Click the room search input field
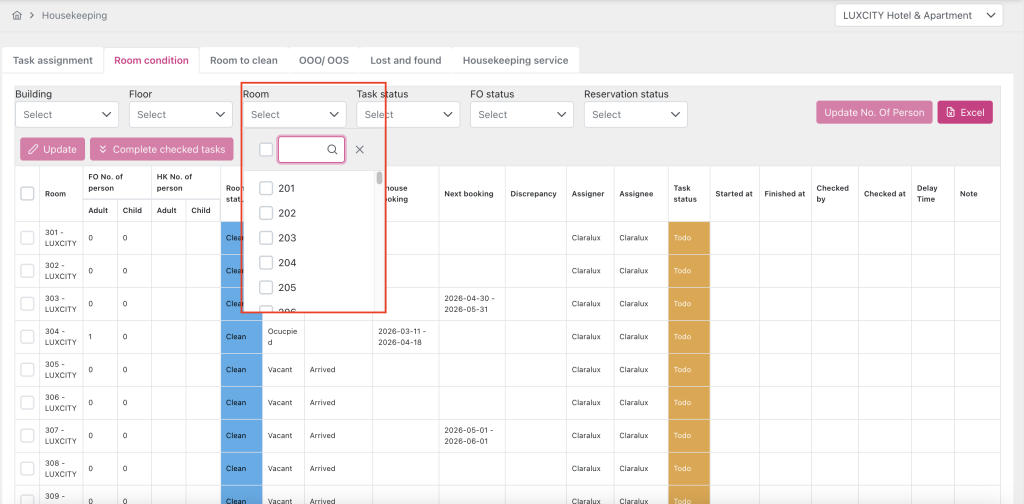This screenshot has width=1024, height=504. (303, 150)
